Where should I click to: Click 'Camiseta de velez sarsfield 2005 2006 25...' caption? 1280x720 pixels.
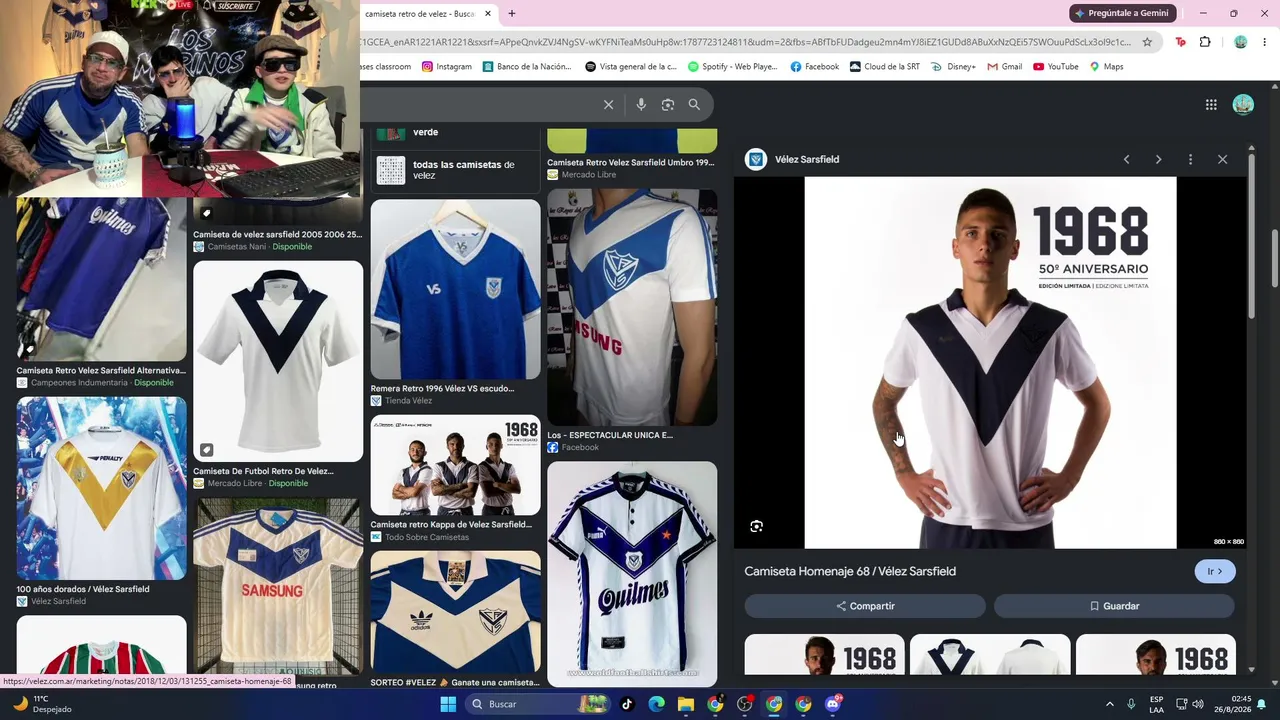(x=277, y=235)
